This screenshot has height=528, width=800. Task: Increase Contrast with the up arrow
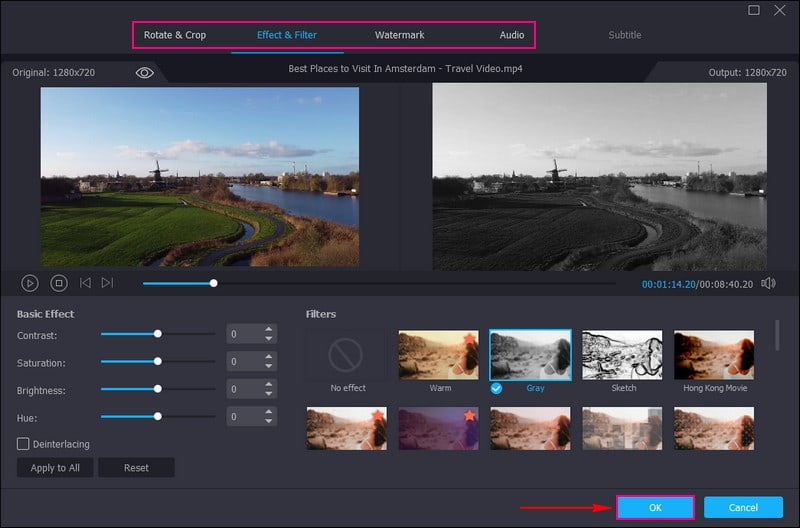point(268,329)
